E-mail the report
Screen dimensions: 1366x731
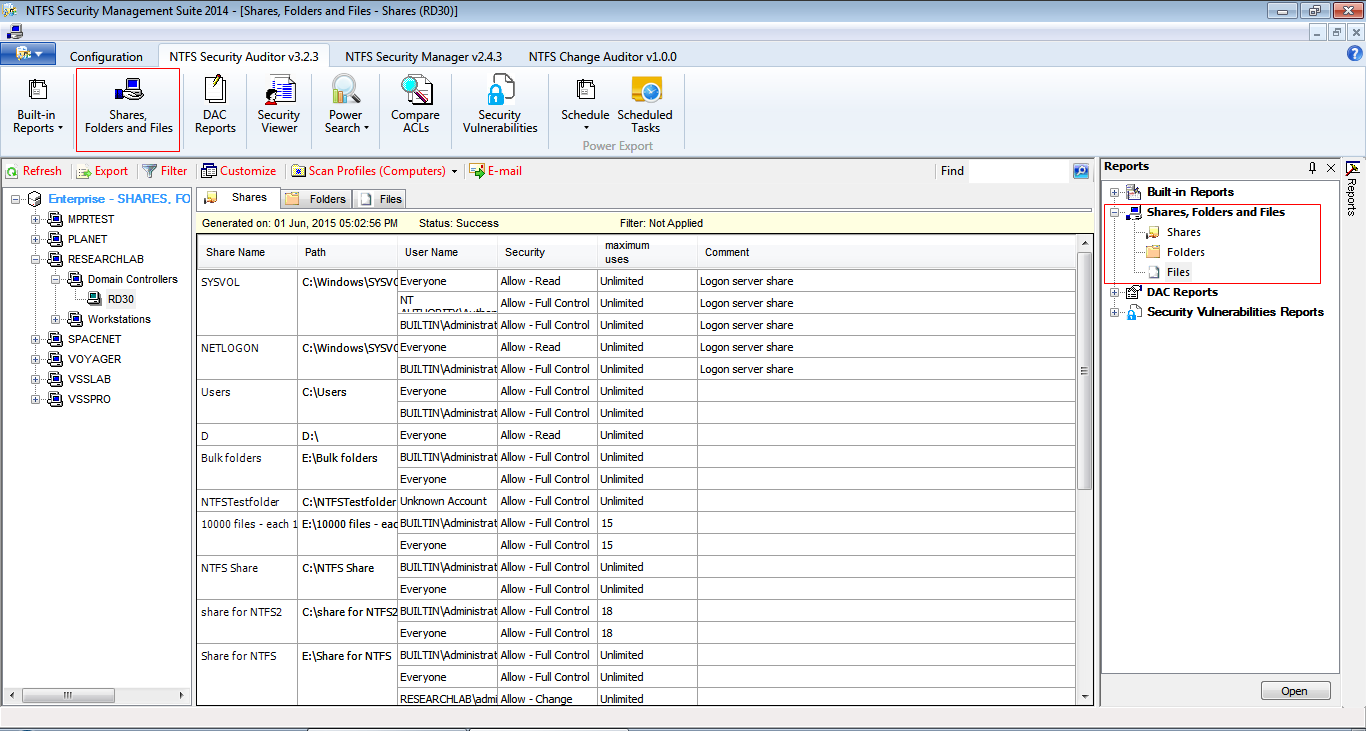tap(496, 171)
